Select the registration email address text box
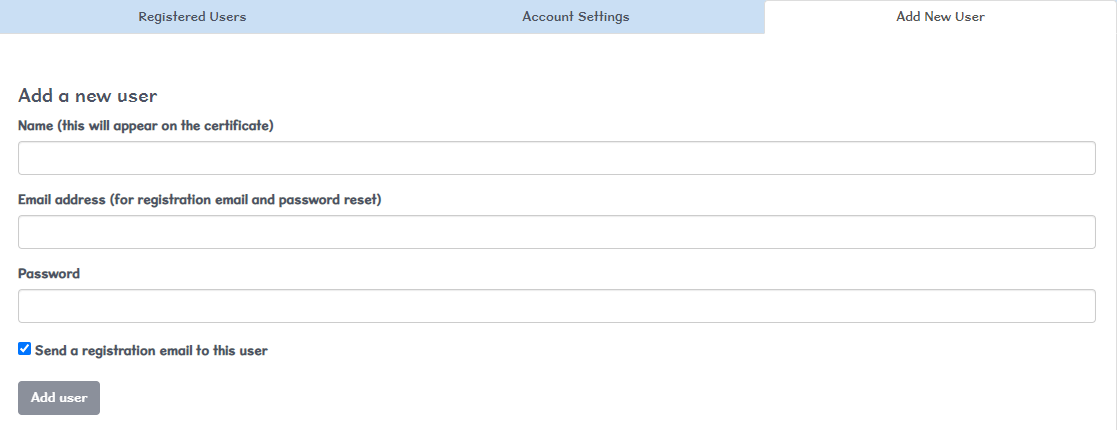 pos(556,232)
